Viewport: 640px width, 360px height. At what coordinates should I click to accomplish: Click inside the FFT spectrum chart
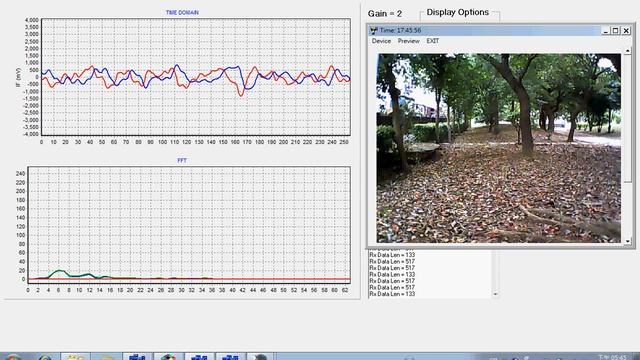coord(189,224)
